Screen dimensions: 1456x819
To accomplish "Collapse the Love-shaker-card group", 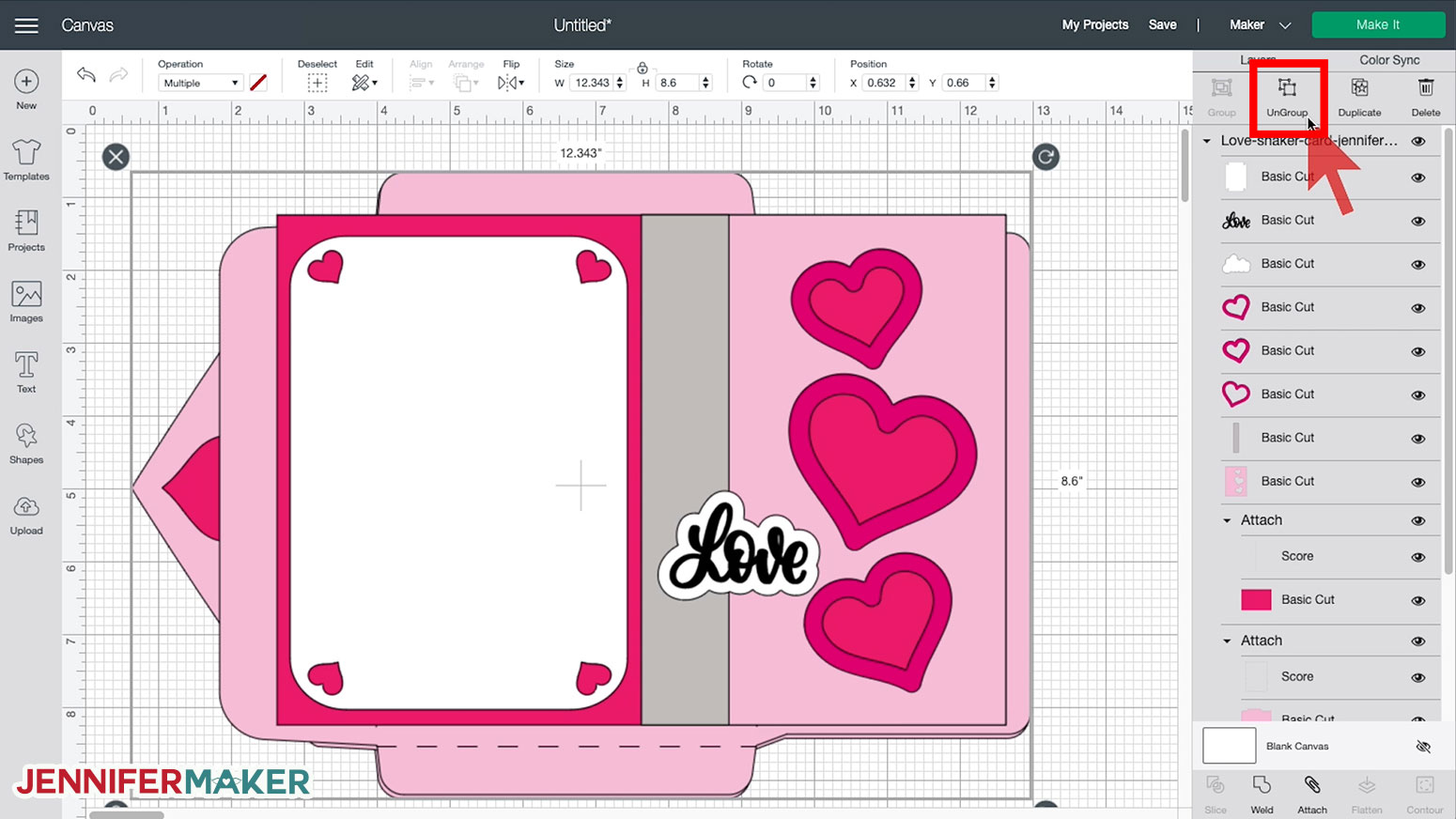I will point(1207,141).
